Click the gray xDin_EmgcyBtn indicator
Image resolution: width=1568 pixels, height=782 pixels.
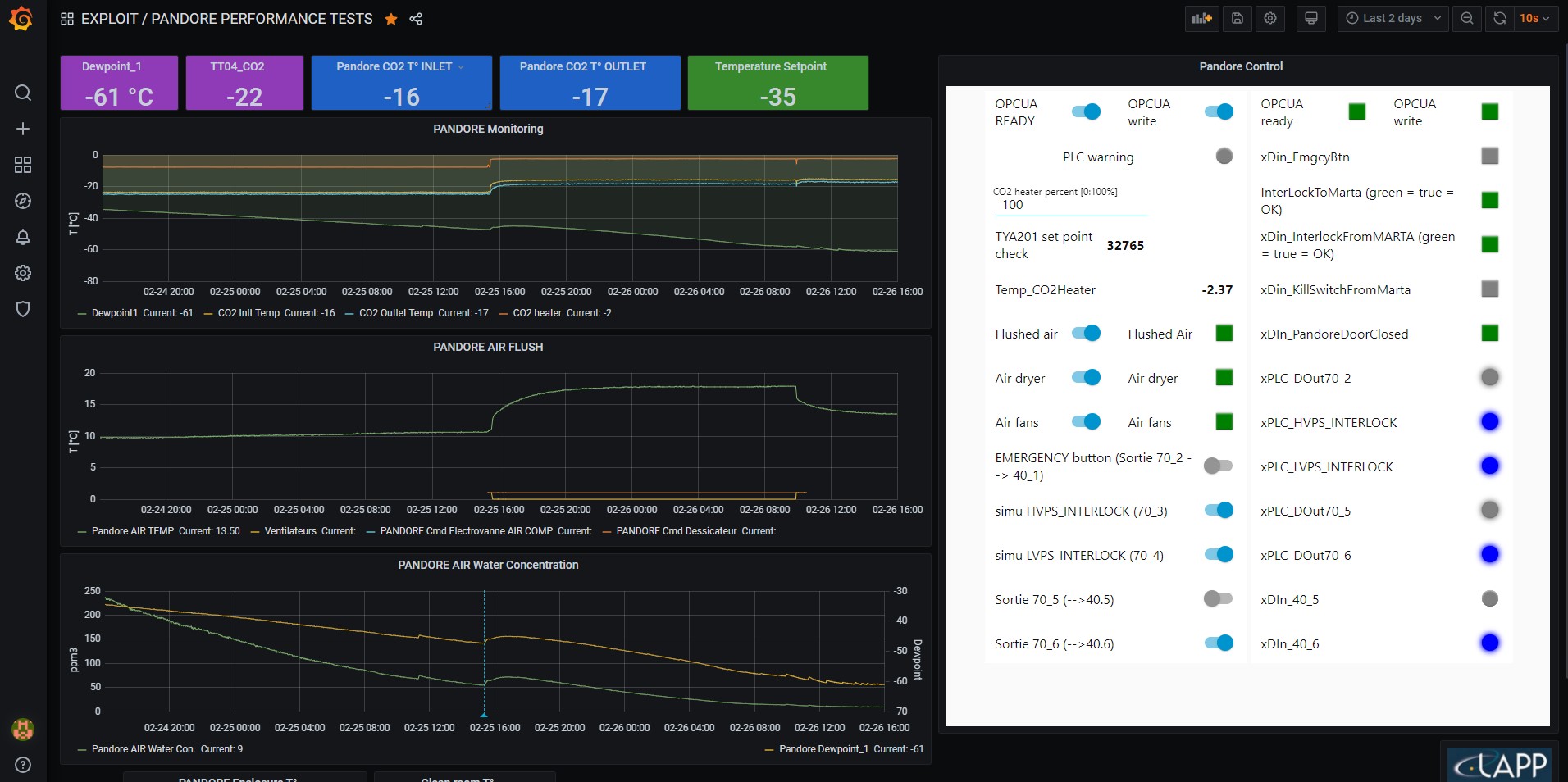pos(1490,156)
